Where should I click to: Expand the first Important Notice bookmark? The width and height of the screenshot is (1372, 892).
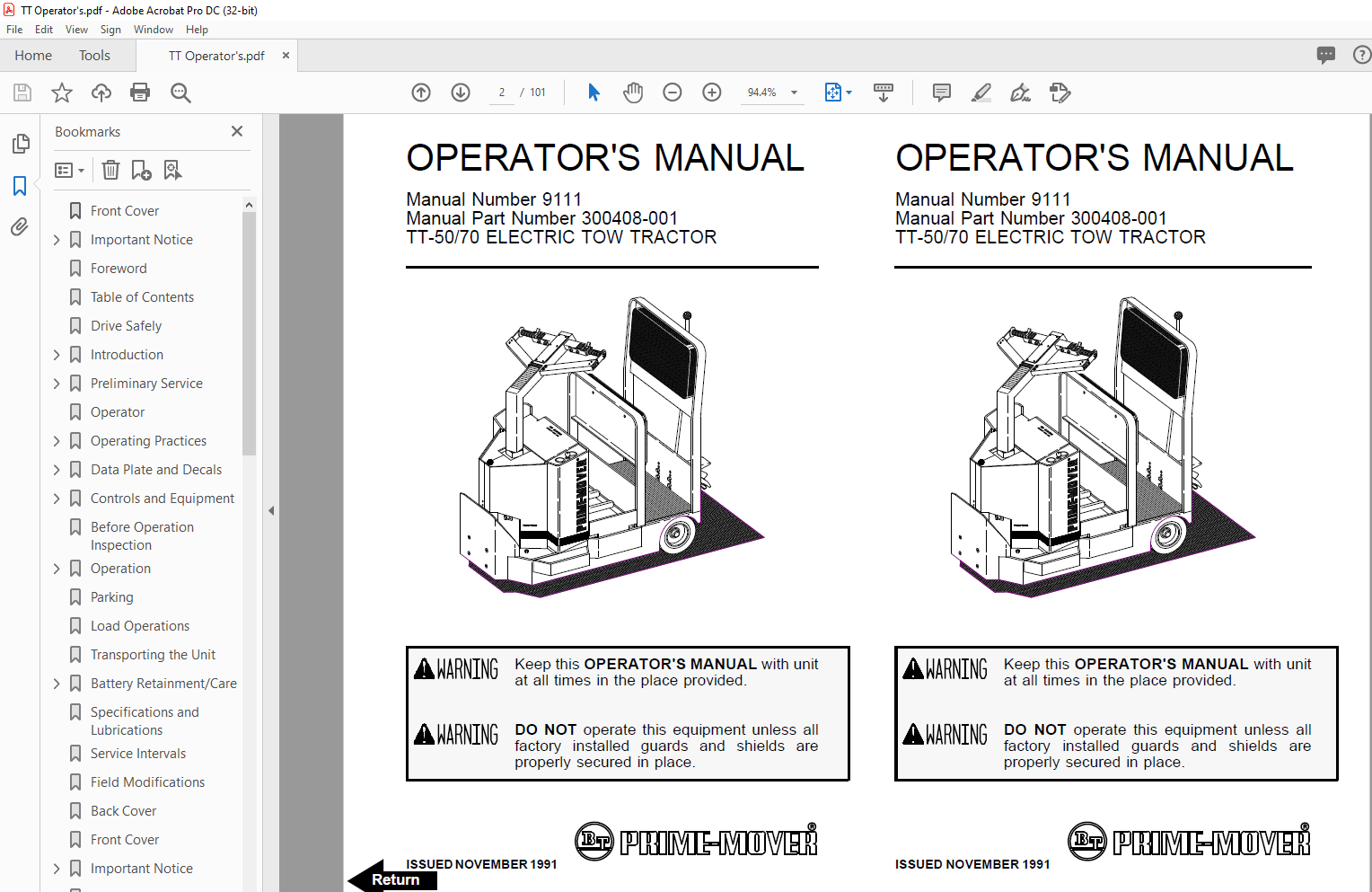[57, 240]
